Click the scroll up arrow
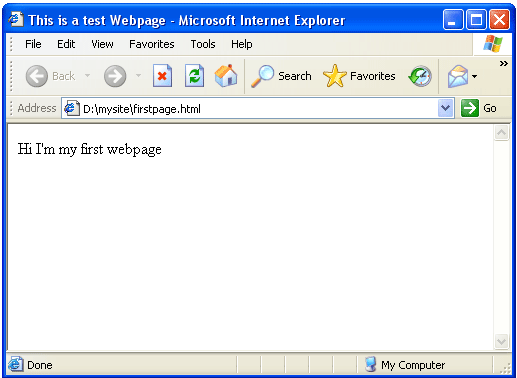This screenshot has height=378, width=517. [x=501, y=133]
